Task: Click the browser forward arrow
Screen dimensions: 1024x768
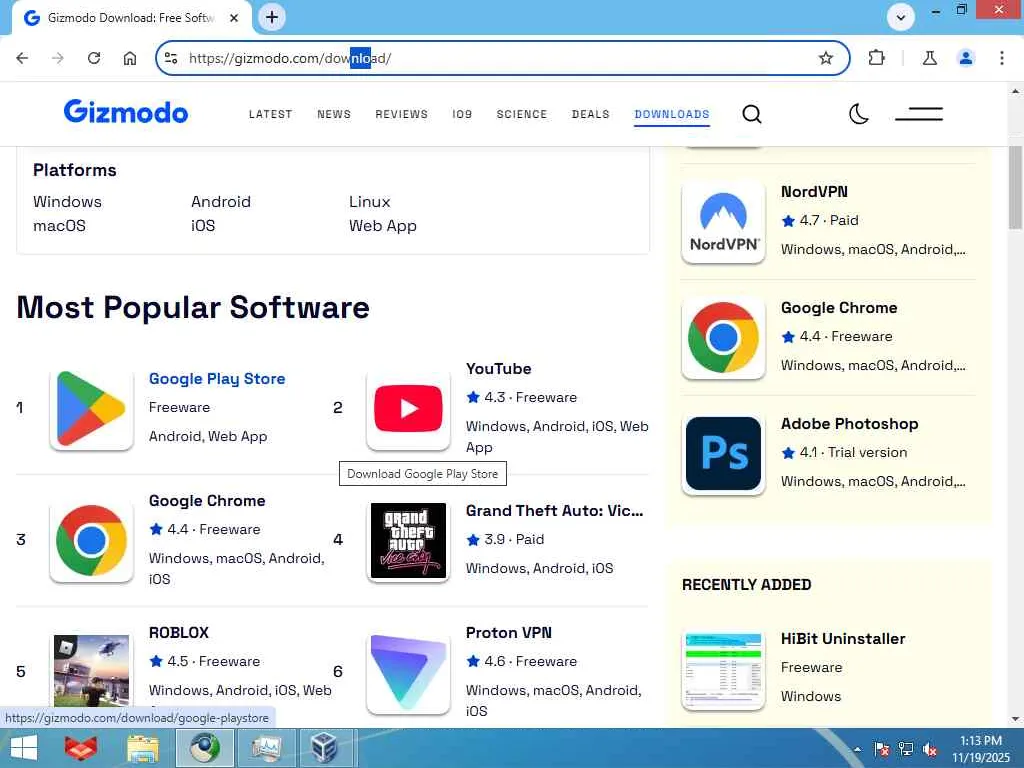Action: [x=57, y=58]
